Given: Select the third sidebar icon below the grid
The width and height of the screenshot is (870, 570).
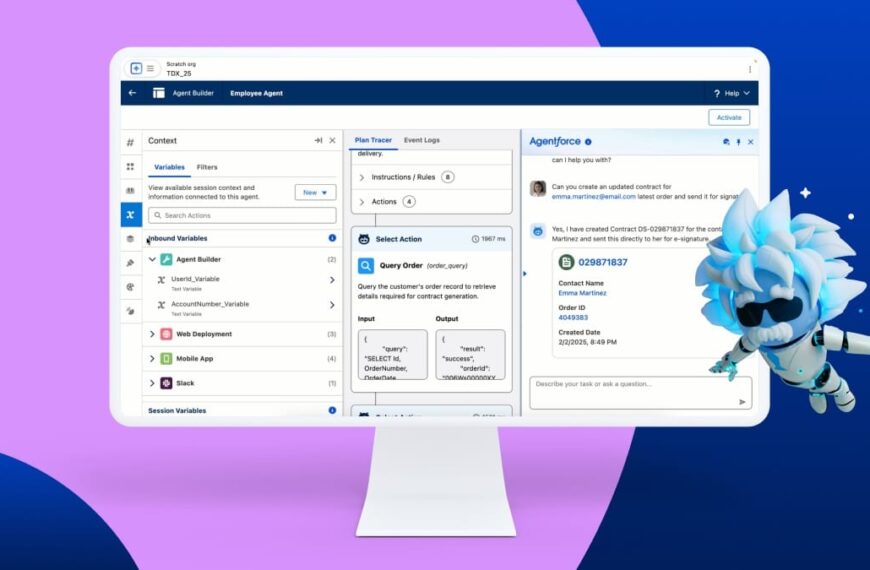Looking at the screenshot, I should (130, 190).
